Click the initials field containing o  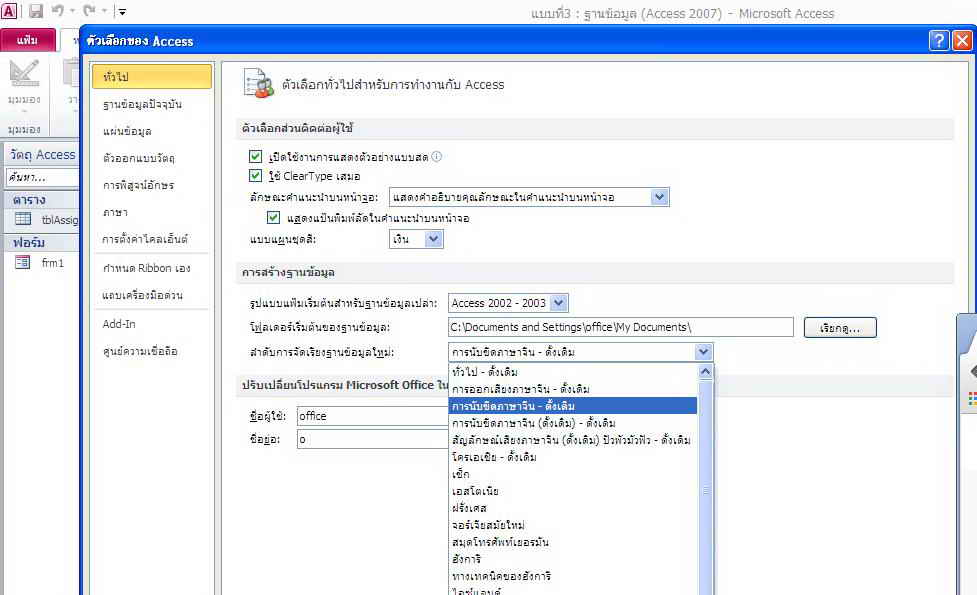coord(373,439)
